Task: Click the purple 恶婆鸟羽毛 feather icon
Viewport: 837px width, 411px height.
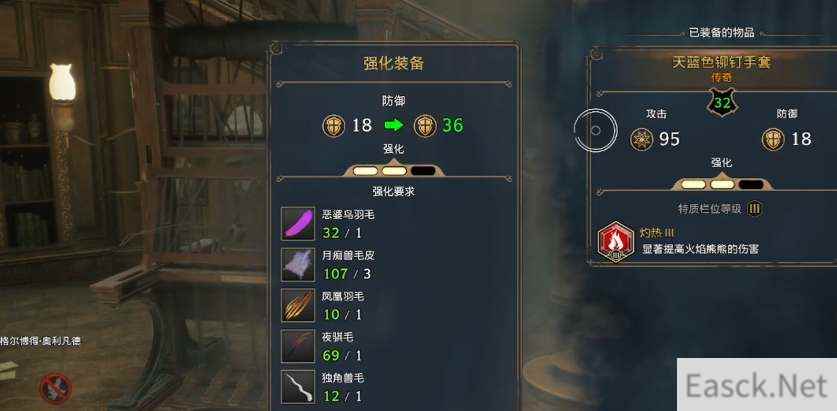Action: click(298, 224)
